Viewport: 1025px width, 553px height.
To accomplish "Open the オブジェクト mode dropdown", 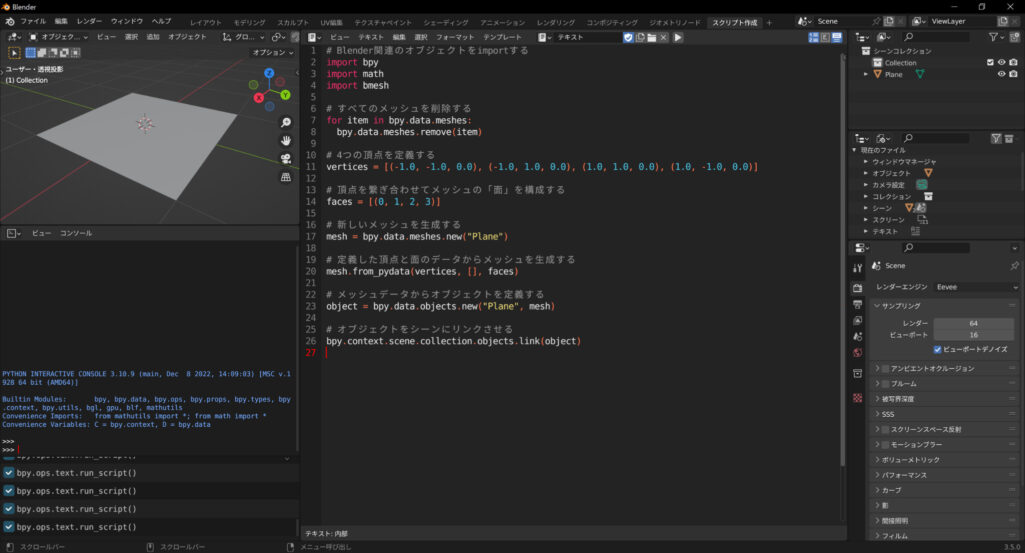I will [58, 37].
